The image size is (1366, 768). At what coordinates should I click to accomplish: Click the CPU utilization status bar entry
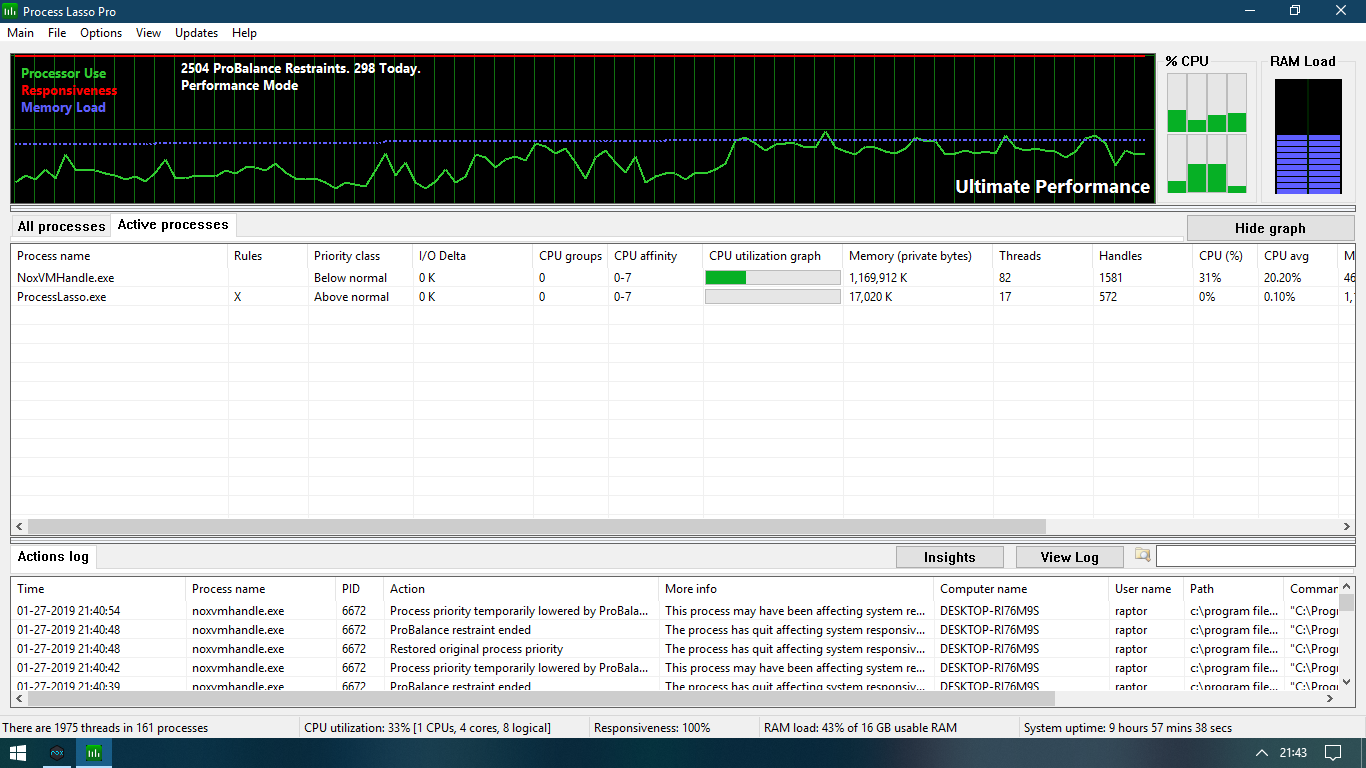427,728
